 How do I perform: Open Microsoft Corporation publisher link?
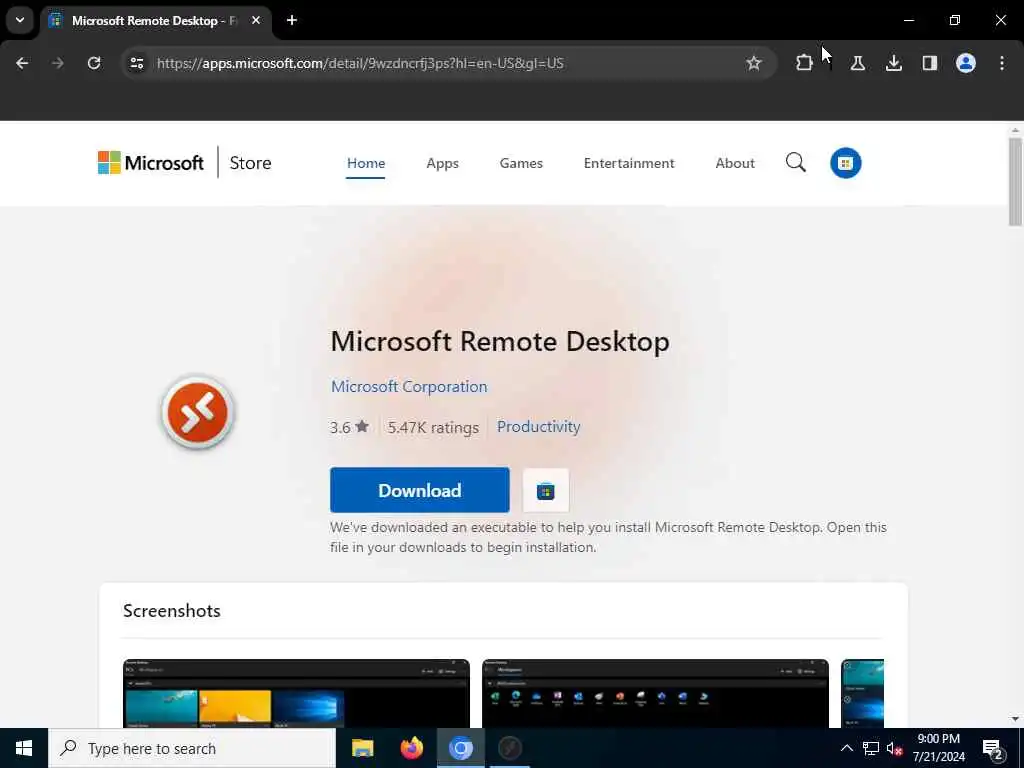tap(409, 387)
